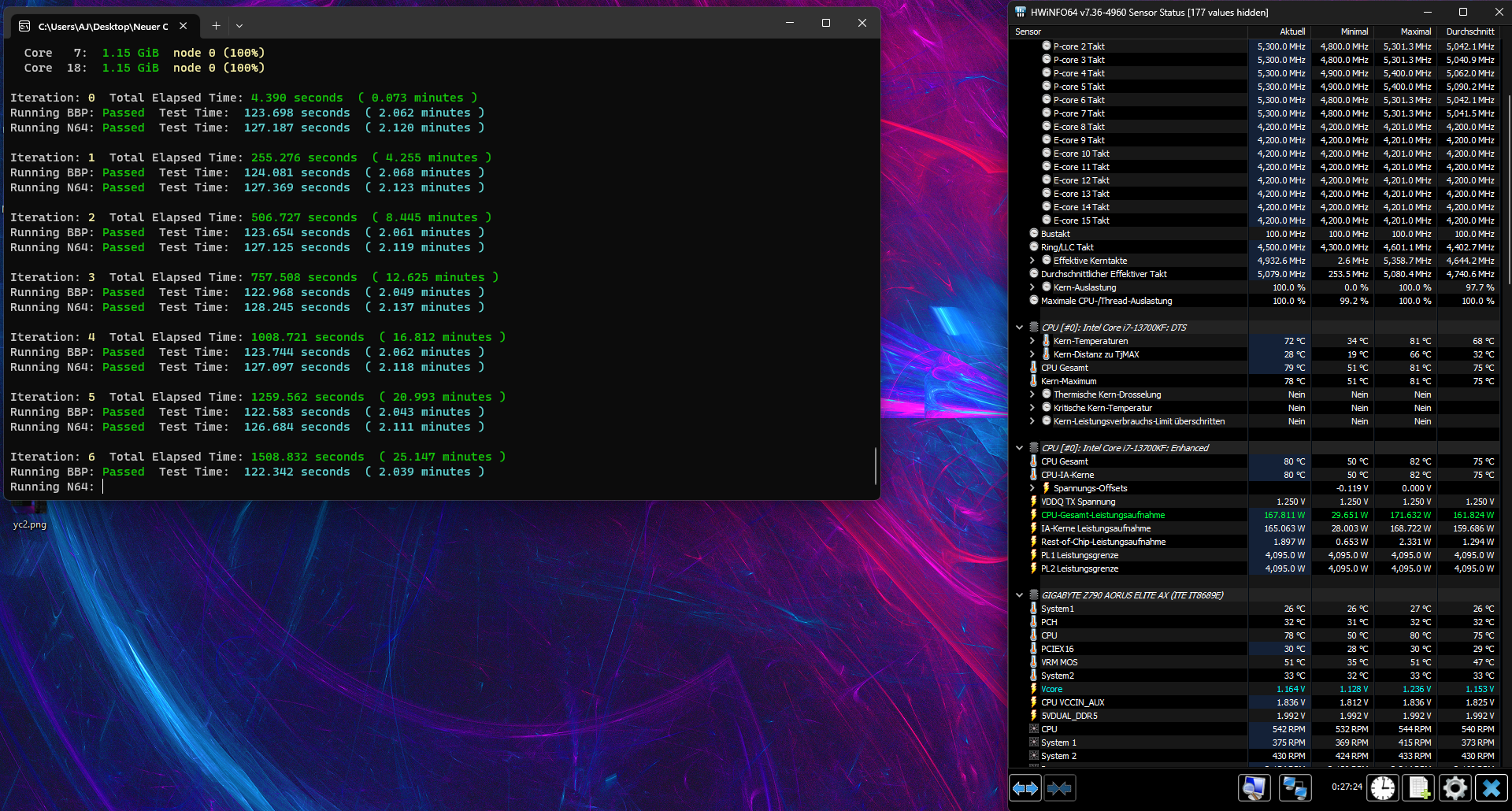Click the thermometer icon next to VRM MOS
The height and width of the screenshot is (811, 1512).
click(x=1033, y=661)
